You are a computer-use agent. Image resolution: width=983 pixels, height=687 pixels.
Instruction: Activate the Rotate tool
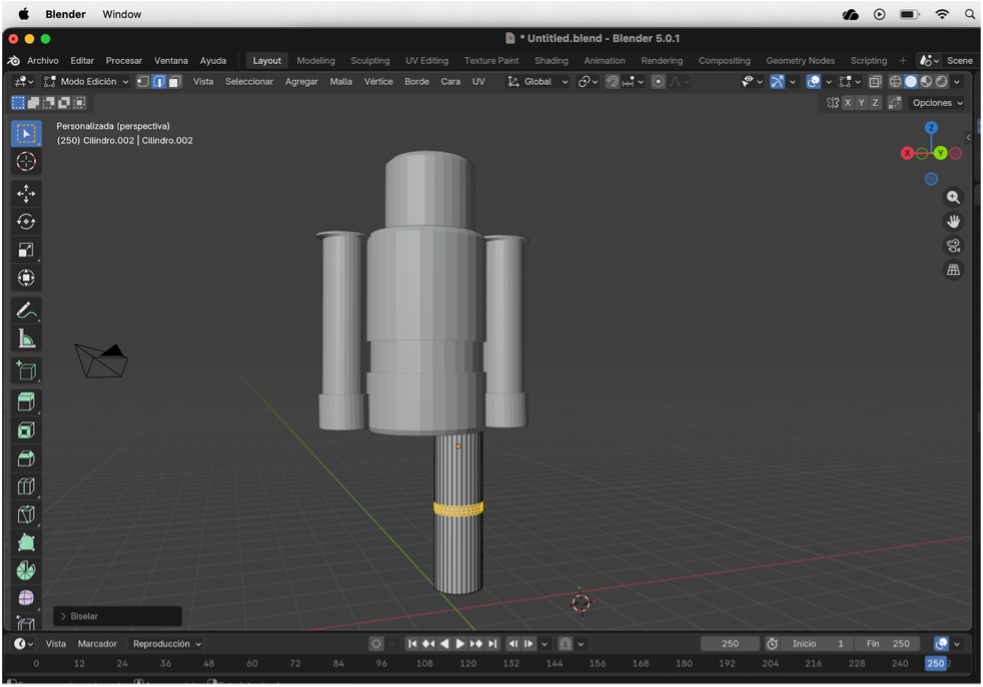pos(26,222)
